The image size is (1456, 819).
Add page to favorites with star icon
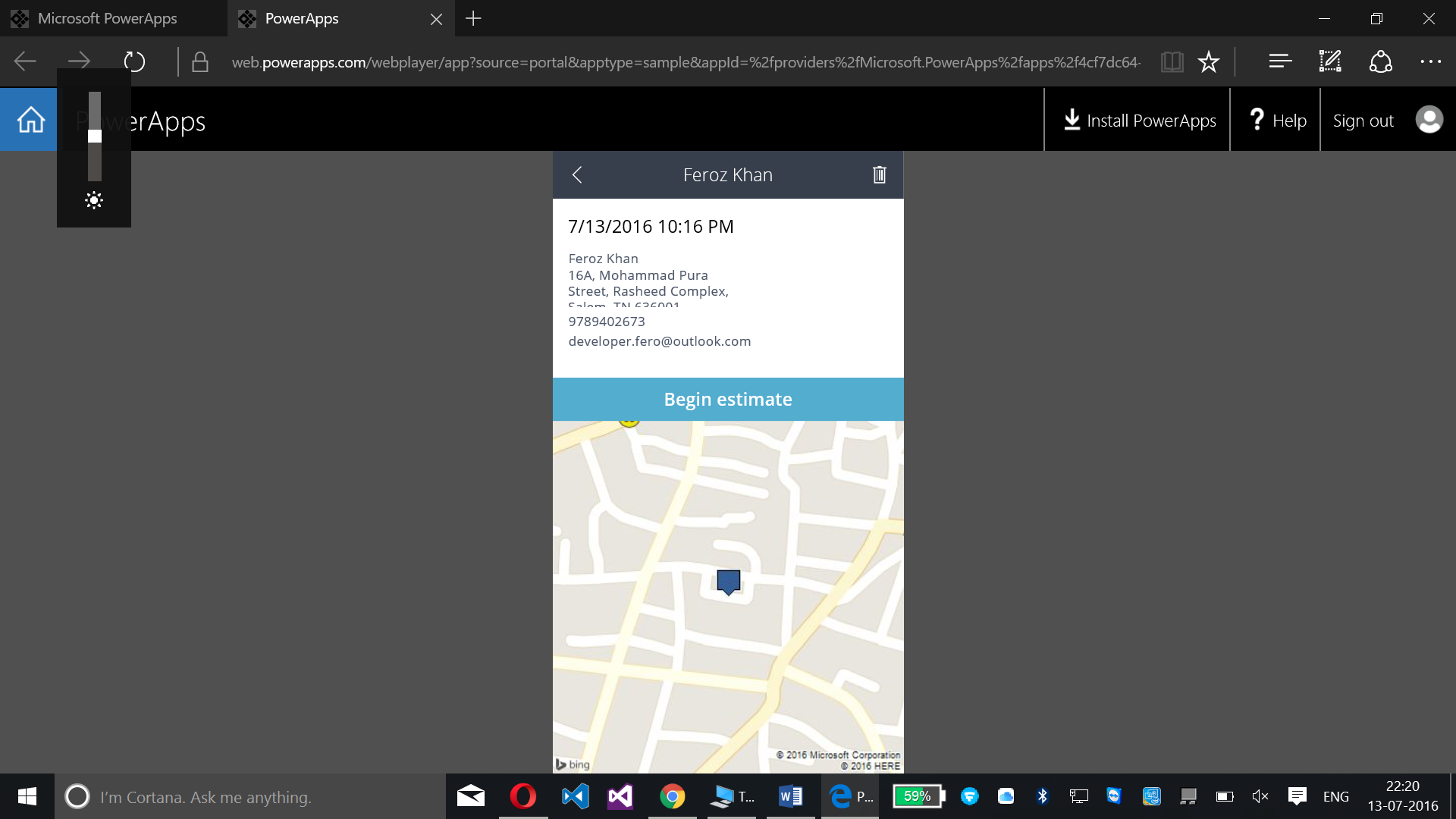coord(1209,61)
